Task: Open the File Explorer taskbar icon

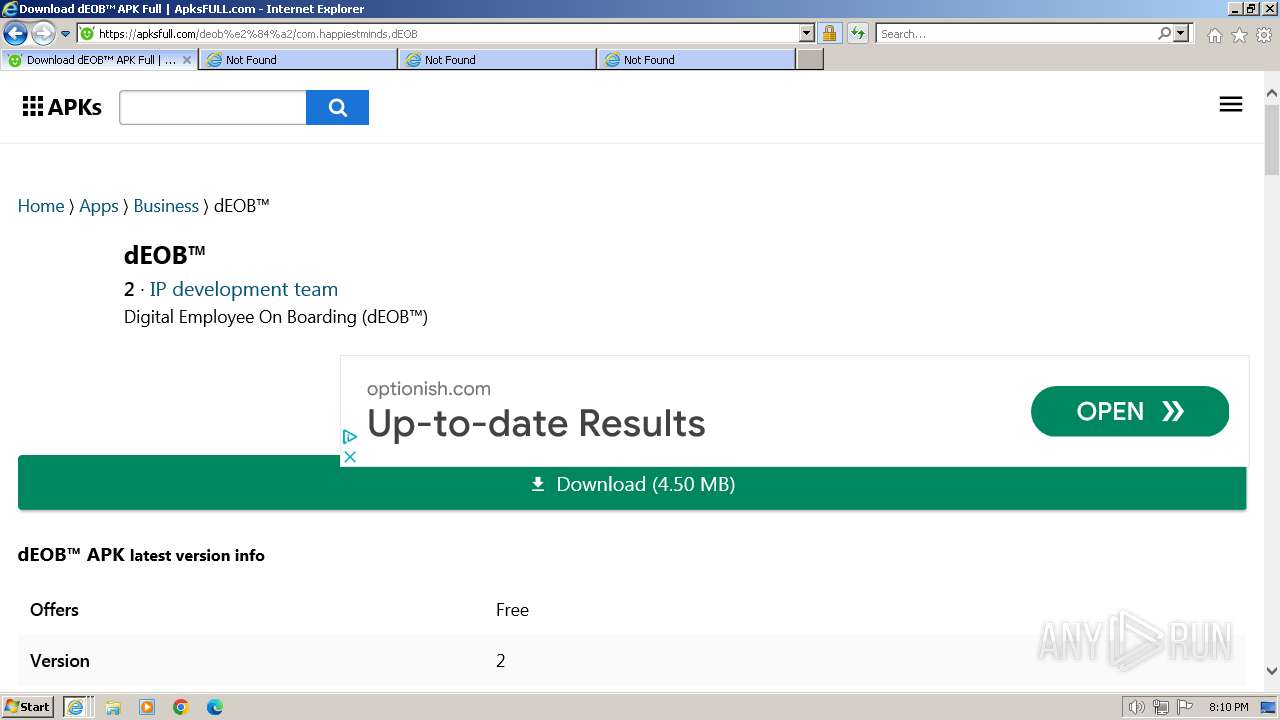Action: (113, 707)
